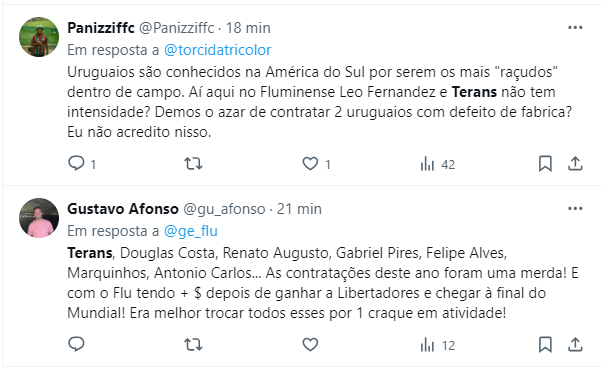
Task: Like Gustavo Afonso's tweet
Action: [310, 344]
